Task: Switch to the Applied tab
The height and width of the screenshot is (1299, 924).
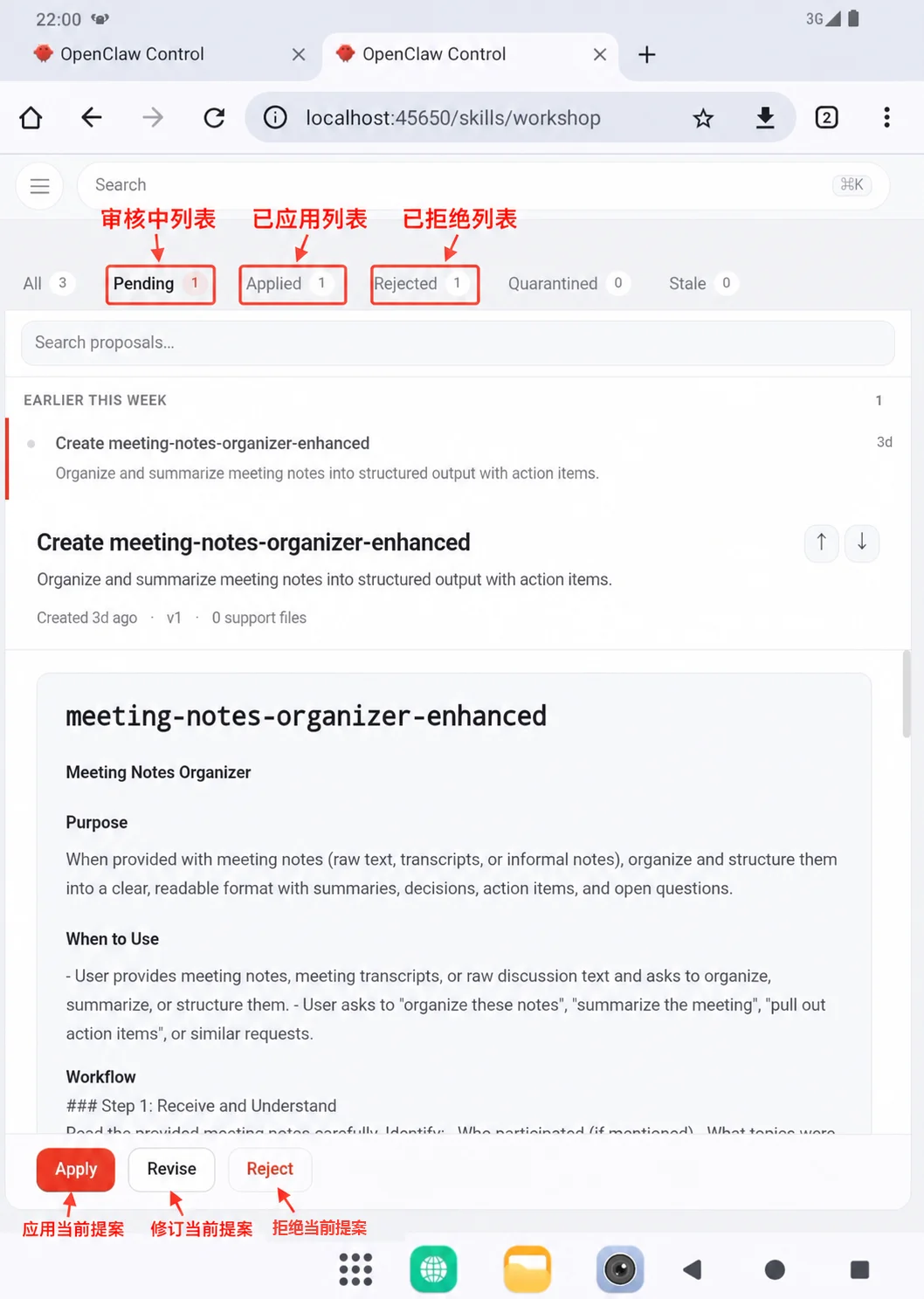Action: [293, 284]
